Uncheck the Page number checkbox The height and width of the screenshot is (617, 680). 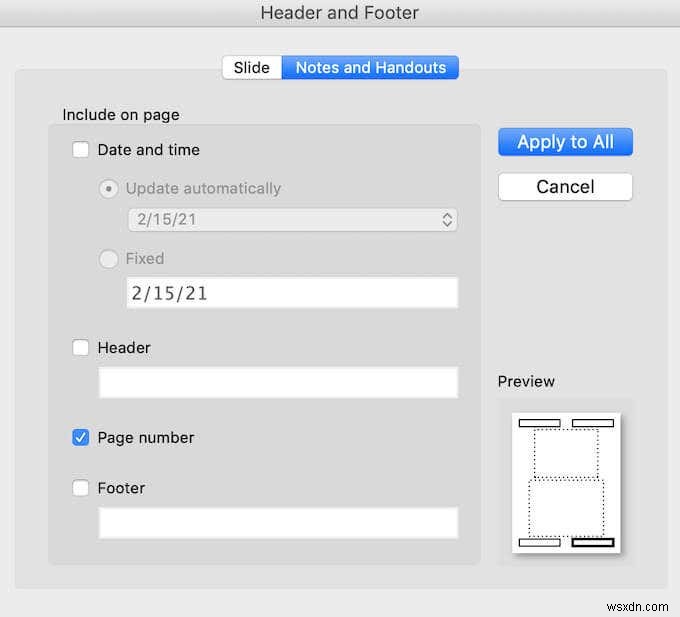(x=81, y=437)
